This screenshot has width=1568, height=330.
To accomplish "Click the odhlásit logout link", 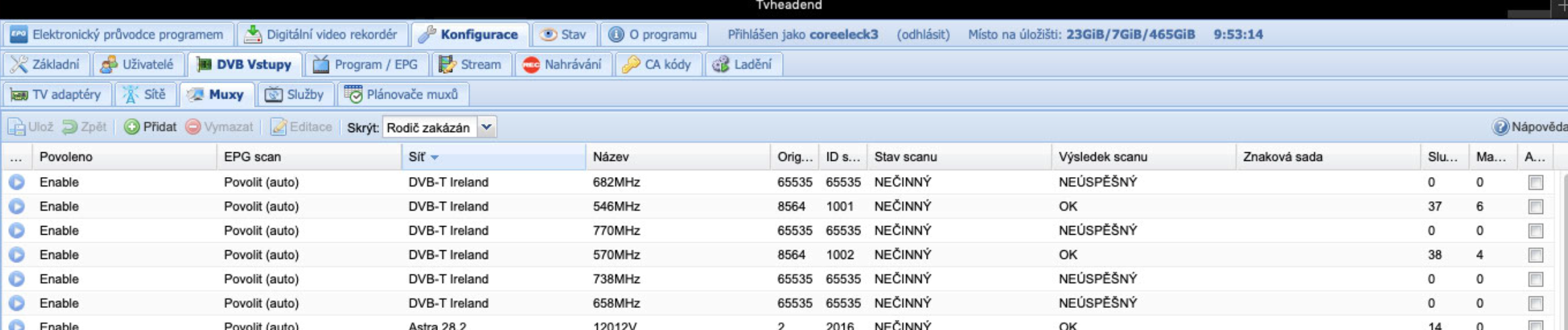I will point(923,34).
